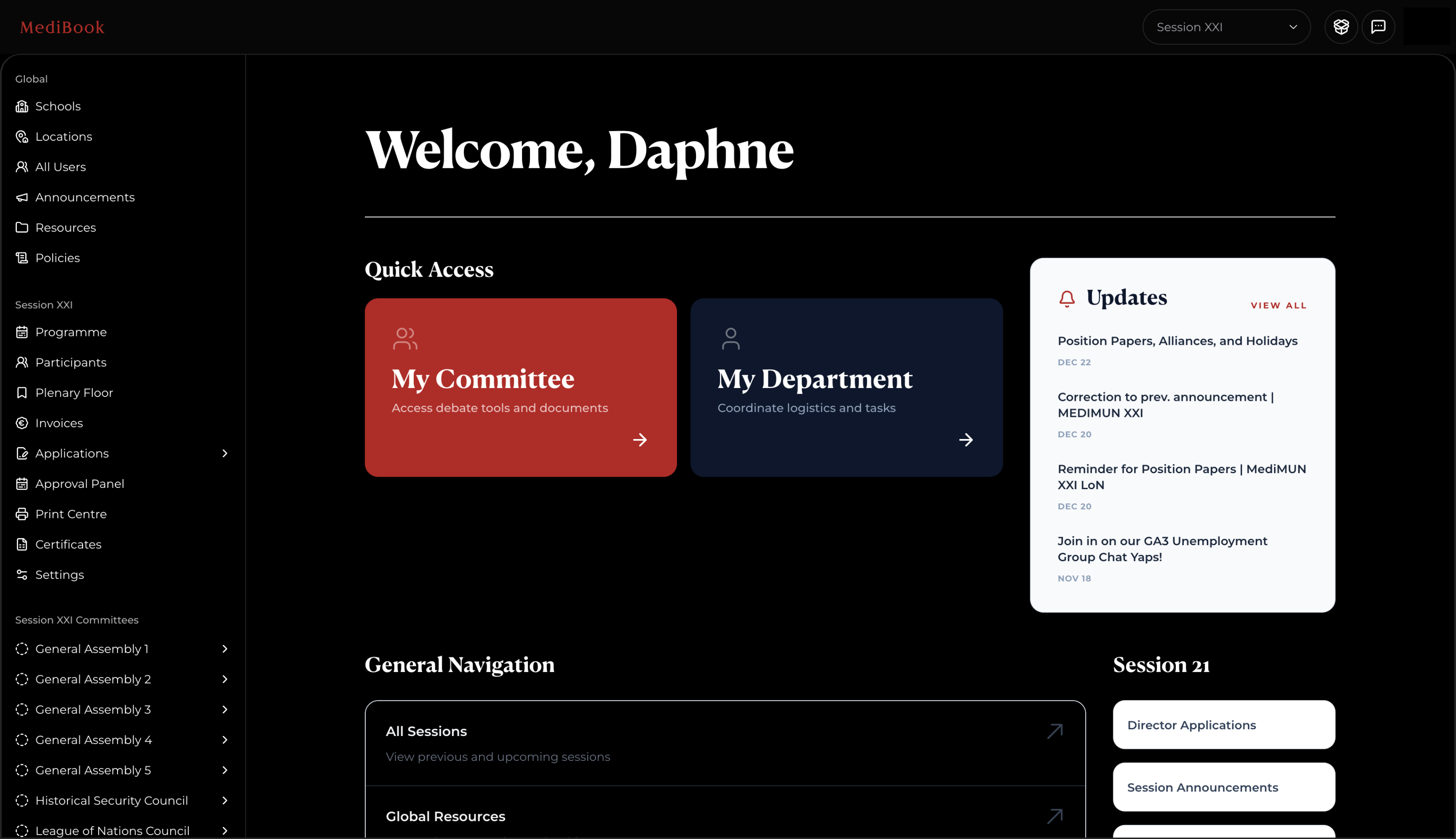Click the package box icon in header
This screenshot has width=1456, height=839.
tap(1341, 27)
